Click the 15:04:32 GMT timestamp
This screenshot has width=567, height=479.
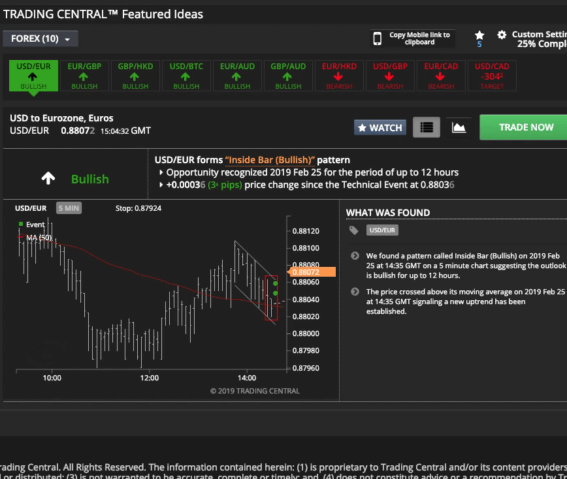pyautogui.click(x=125, y=131)
